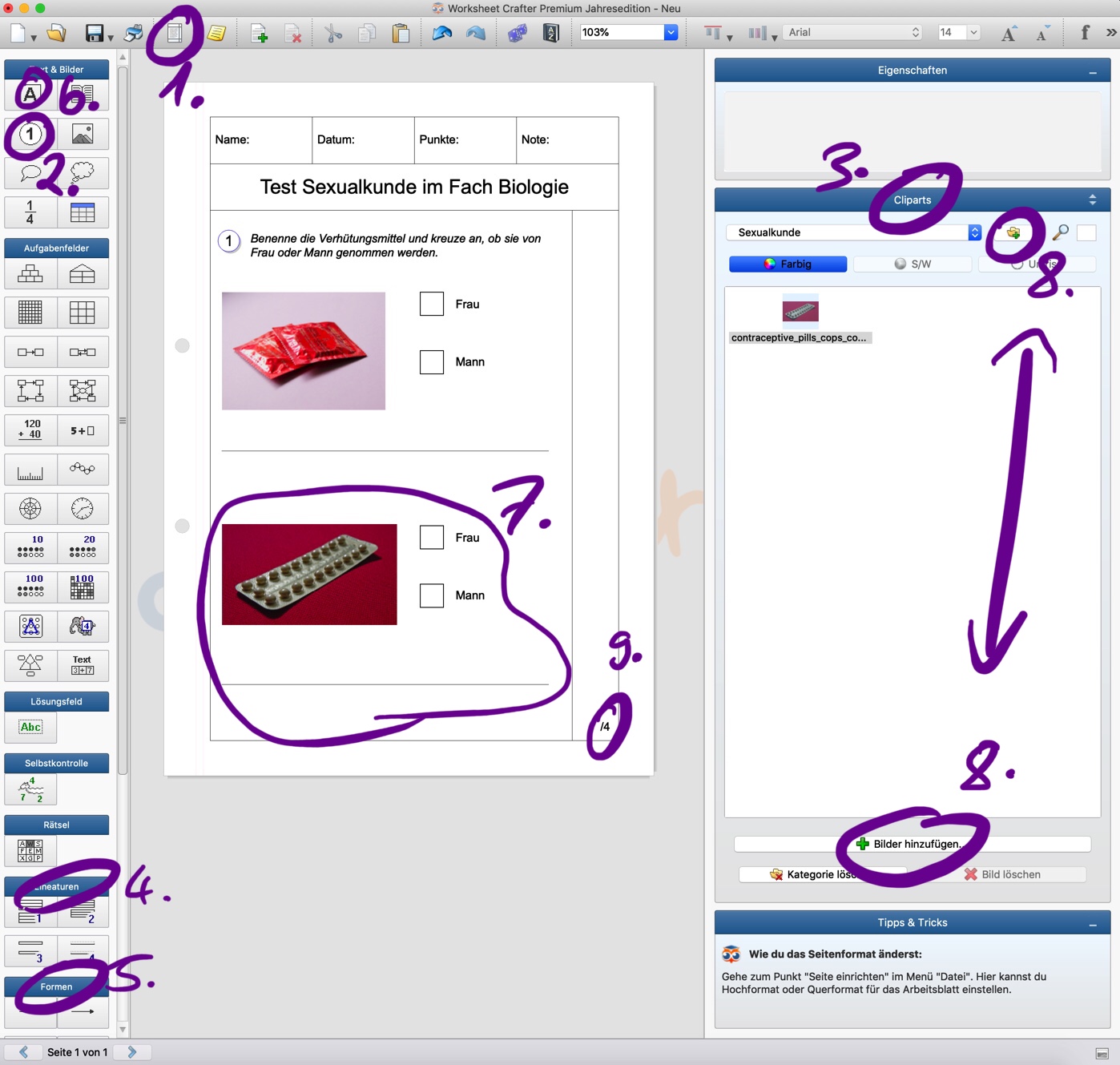The image size is (1120, 1065).
Task: Select the speech bubble tool
Action: tap(30, 173)
